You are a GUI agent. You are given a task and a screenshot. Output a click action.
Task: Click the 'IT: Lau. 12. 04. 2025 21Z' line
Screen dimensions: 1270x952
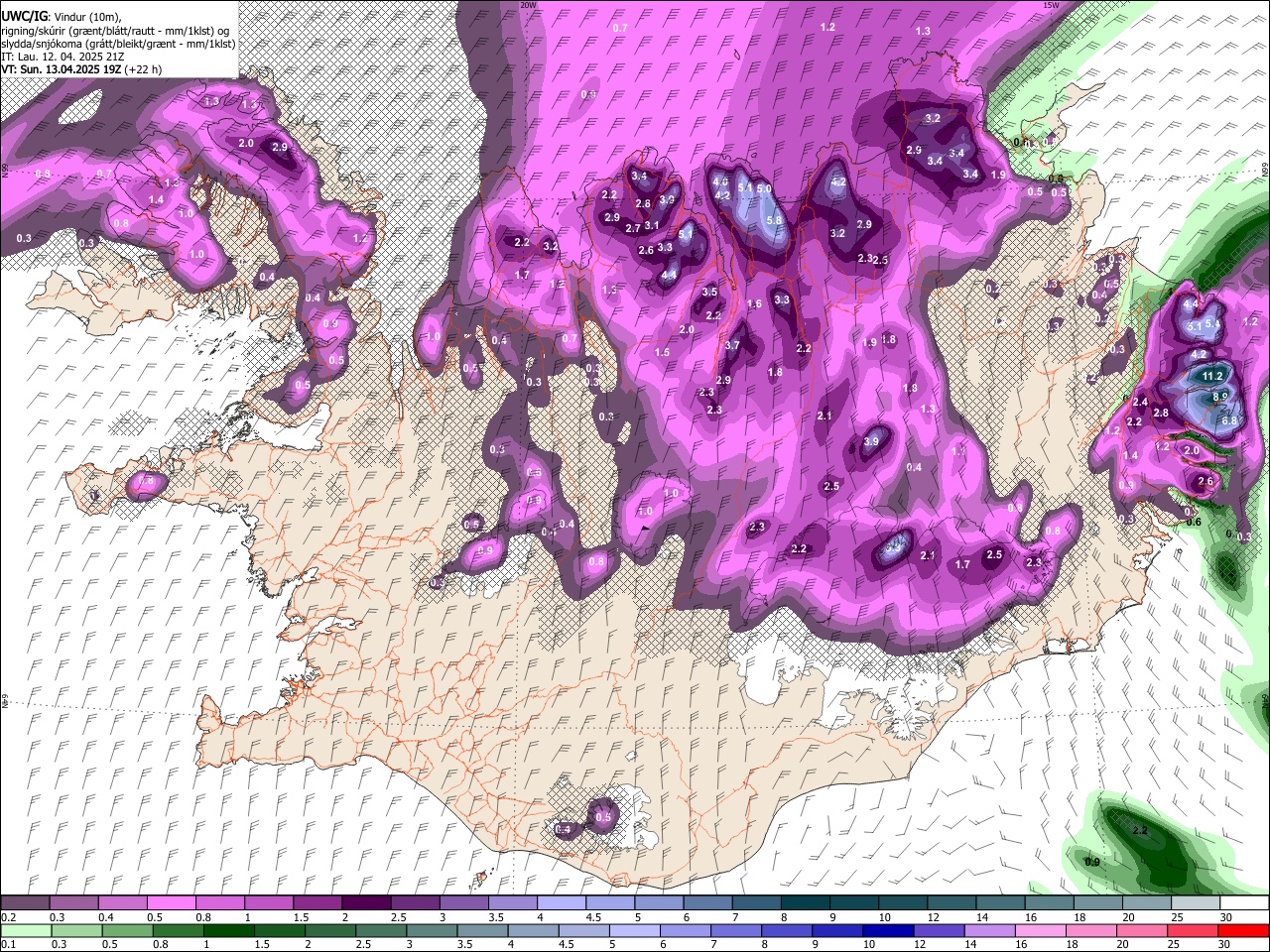click(63, 57)
